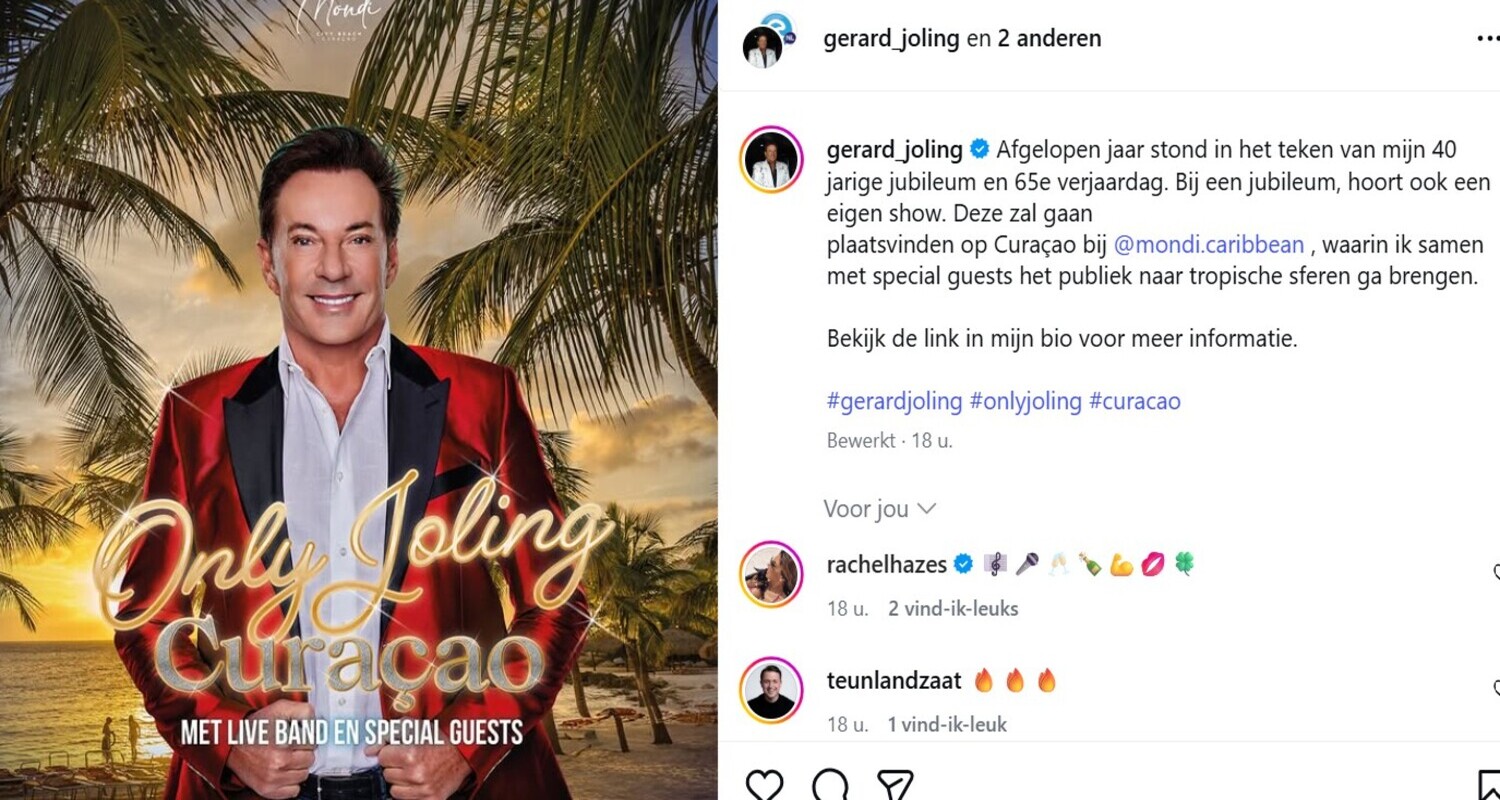Expand the 'Voor jou' comments sorting dropdown
This screenshot has width=1500, height=800.
[x=879, y=509]
